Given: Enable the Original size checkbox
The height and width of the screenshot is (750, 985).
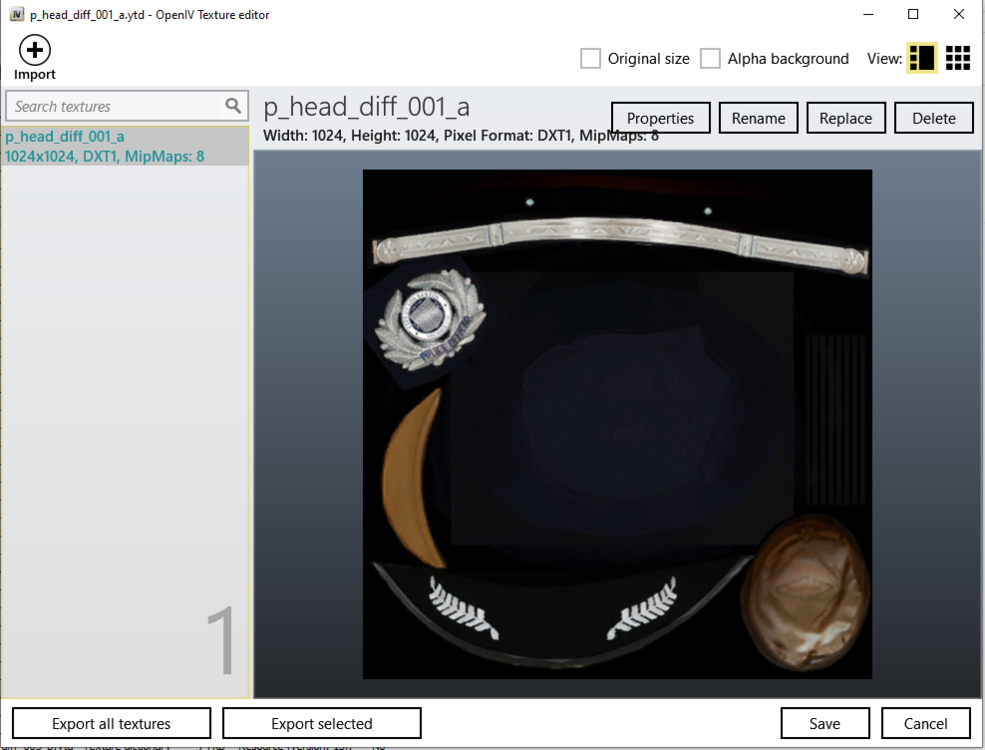Looking at the screenshot, I should 589,58.
